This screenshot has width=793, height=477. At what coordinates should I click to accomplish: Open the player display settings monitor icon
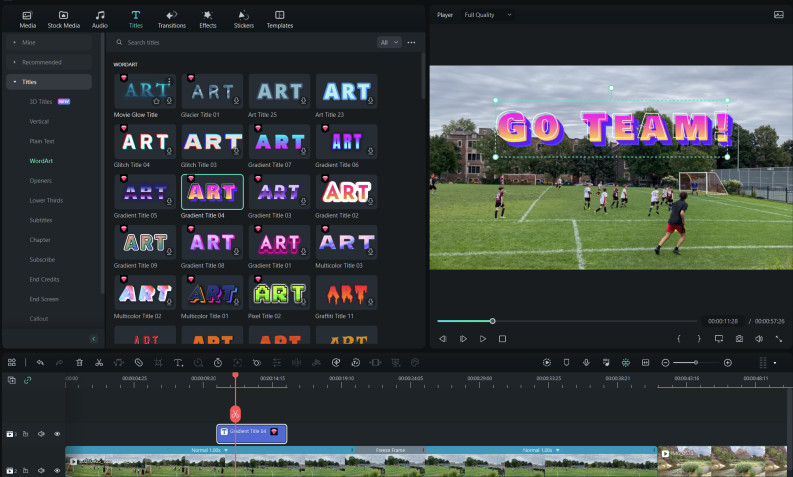719,339
